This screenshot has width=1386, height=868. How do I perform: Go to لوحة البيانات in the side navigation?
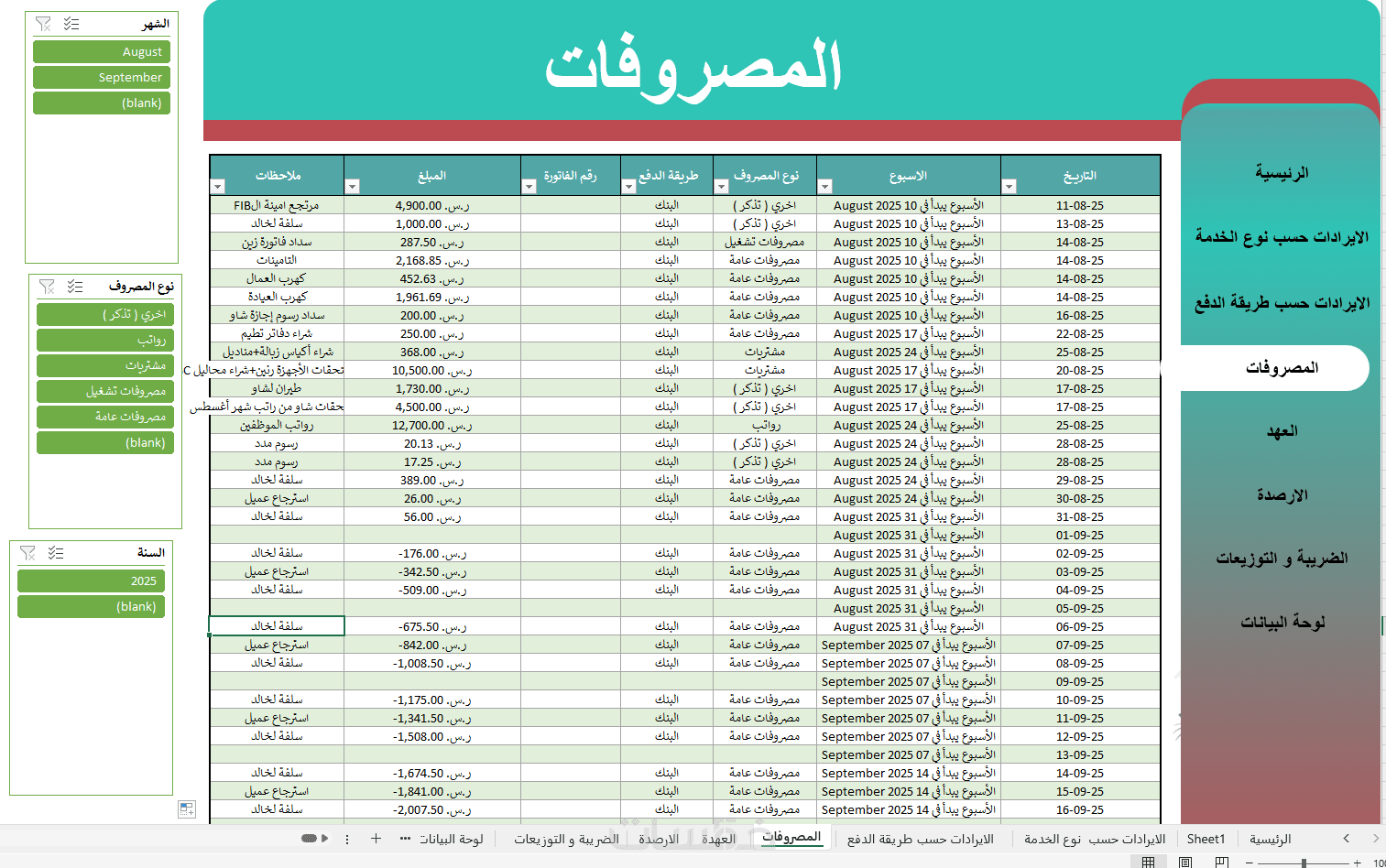pyautogui.click(x=1282, y=623)
